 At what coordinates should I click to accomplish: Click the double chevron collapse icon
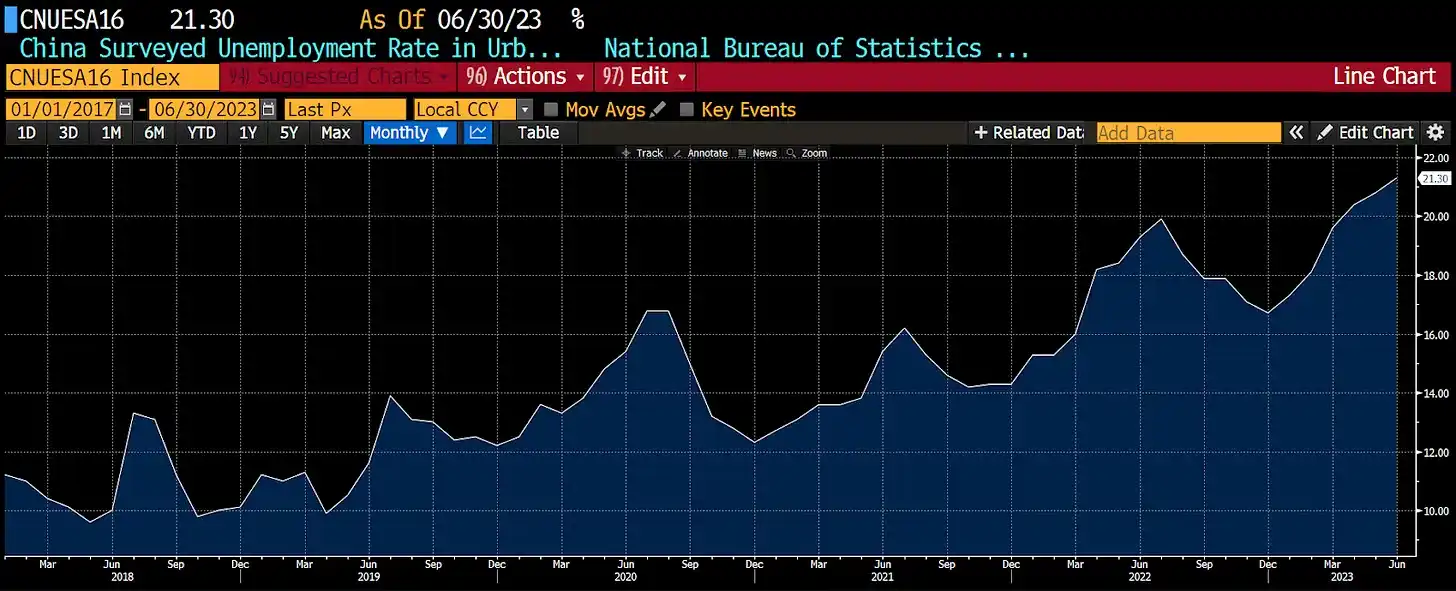1296,133
